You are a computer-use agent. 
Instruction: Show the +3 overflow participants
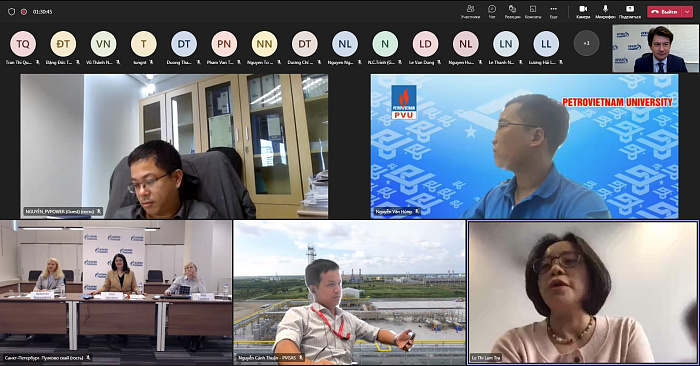586,43
